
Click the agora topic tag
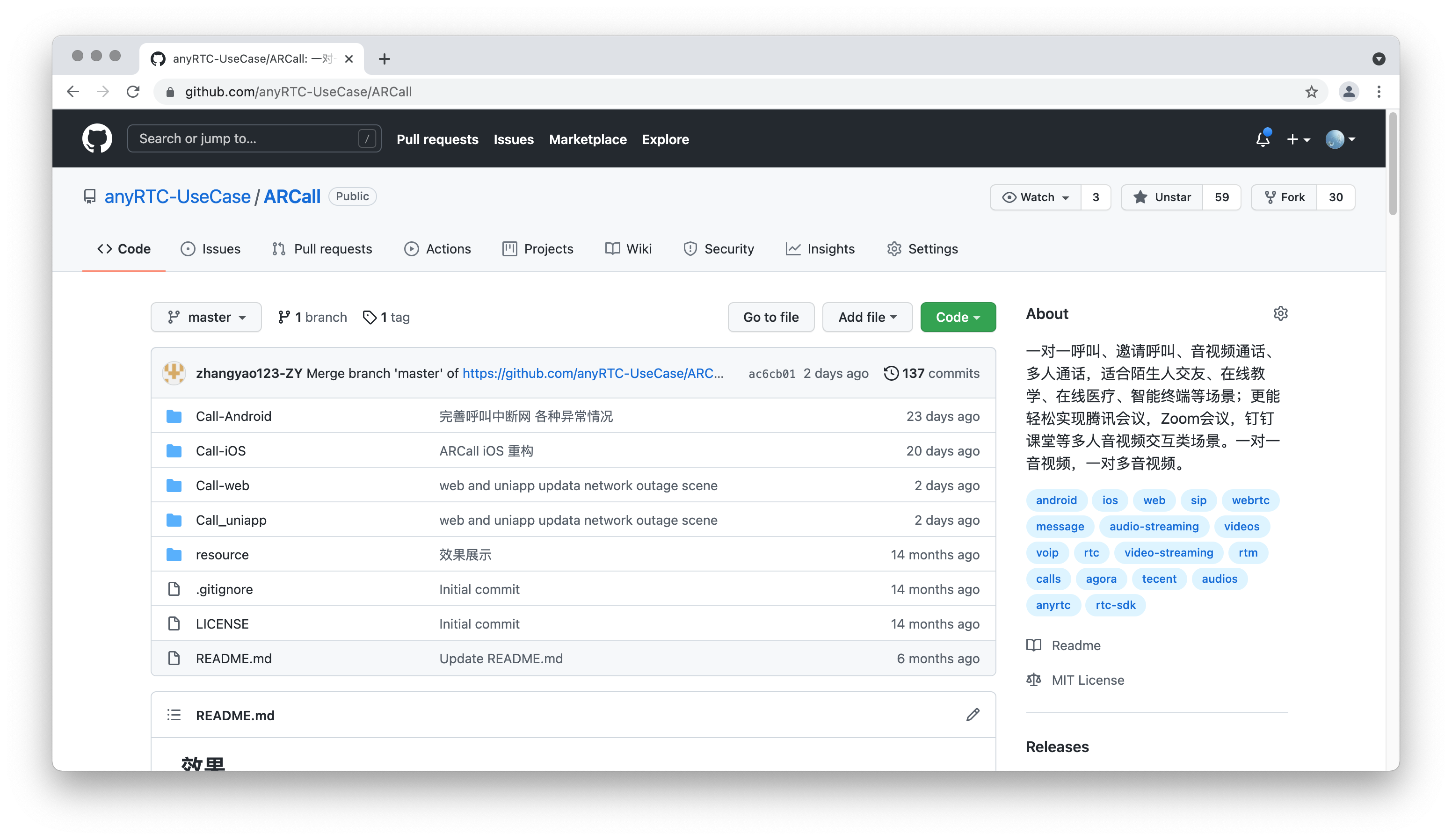click(1101, 579)
